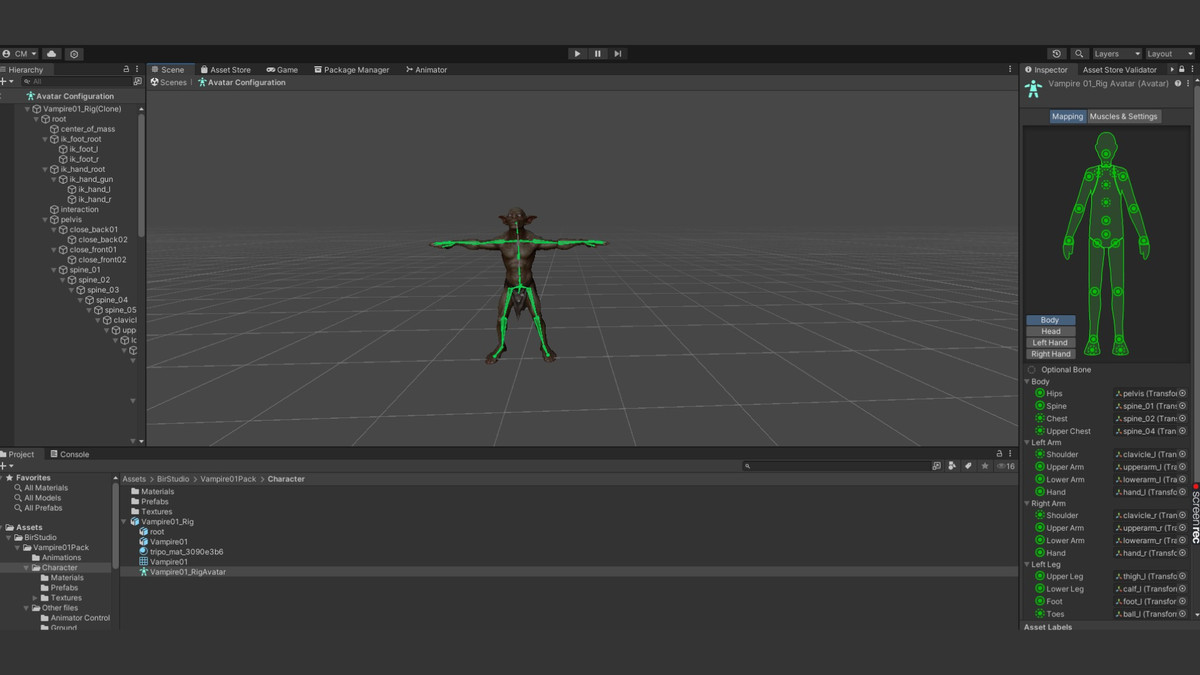
Task: Pick object for Left Arm Hand field
Action: point(1183,492)
